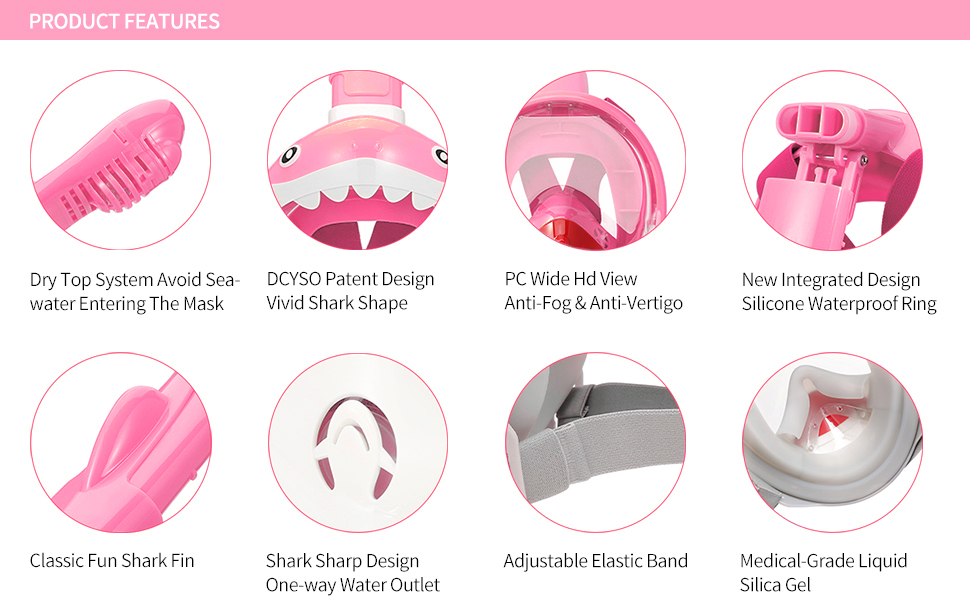Click the one-way water outlet shark image
This screenshot has width=970, height=600.
(x=358, y=442)
